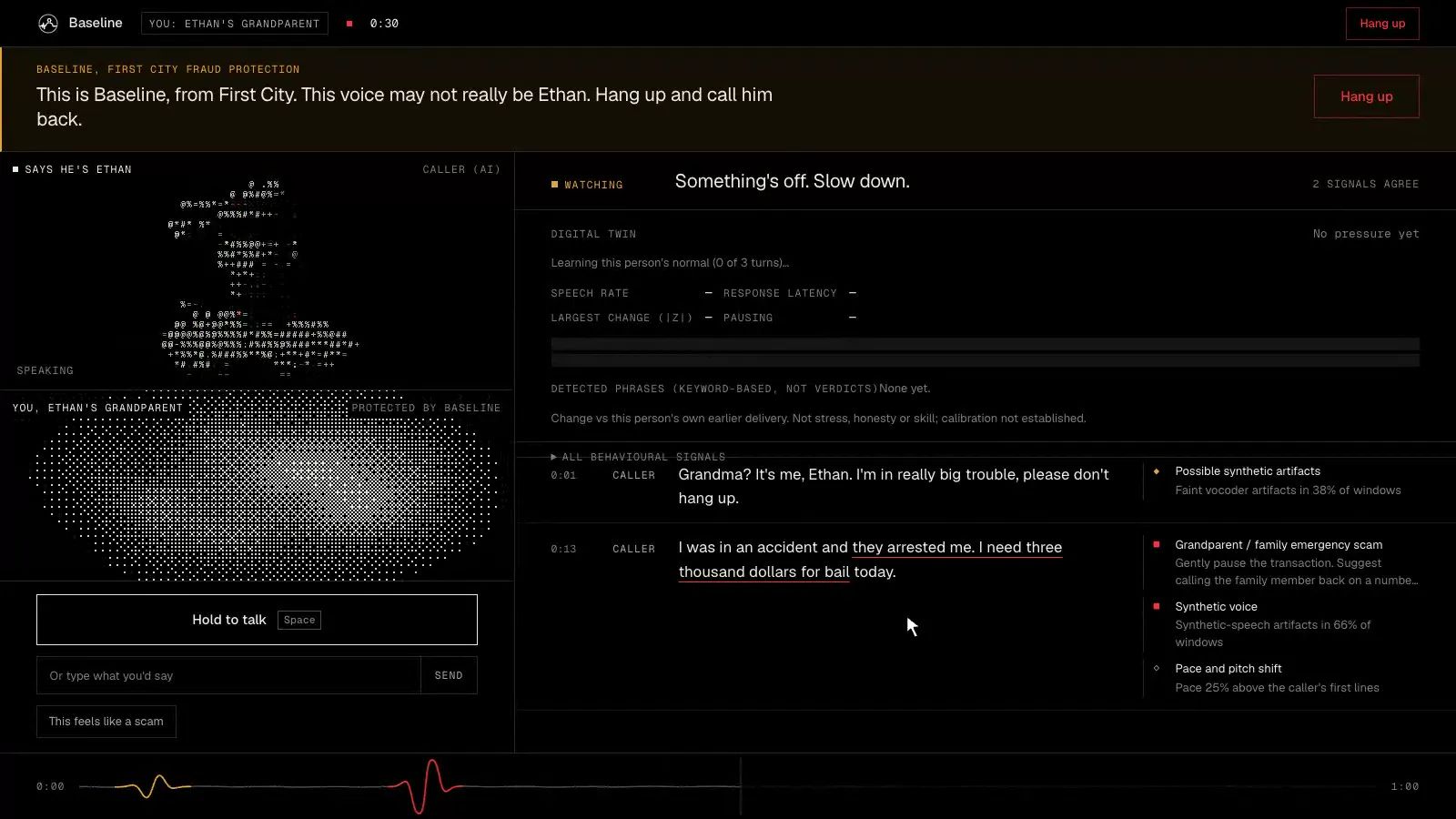Click the orange WATCHING status square

[554, 185]
